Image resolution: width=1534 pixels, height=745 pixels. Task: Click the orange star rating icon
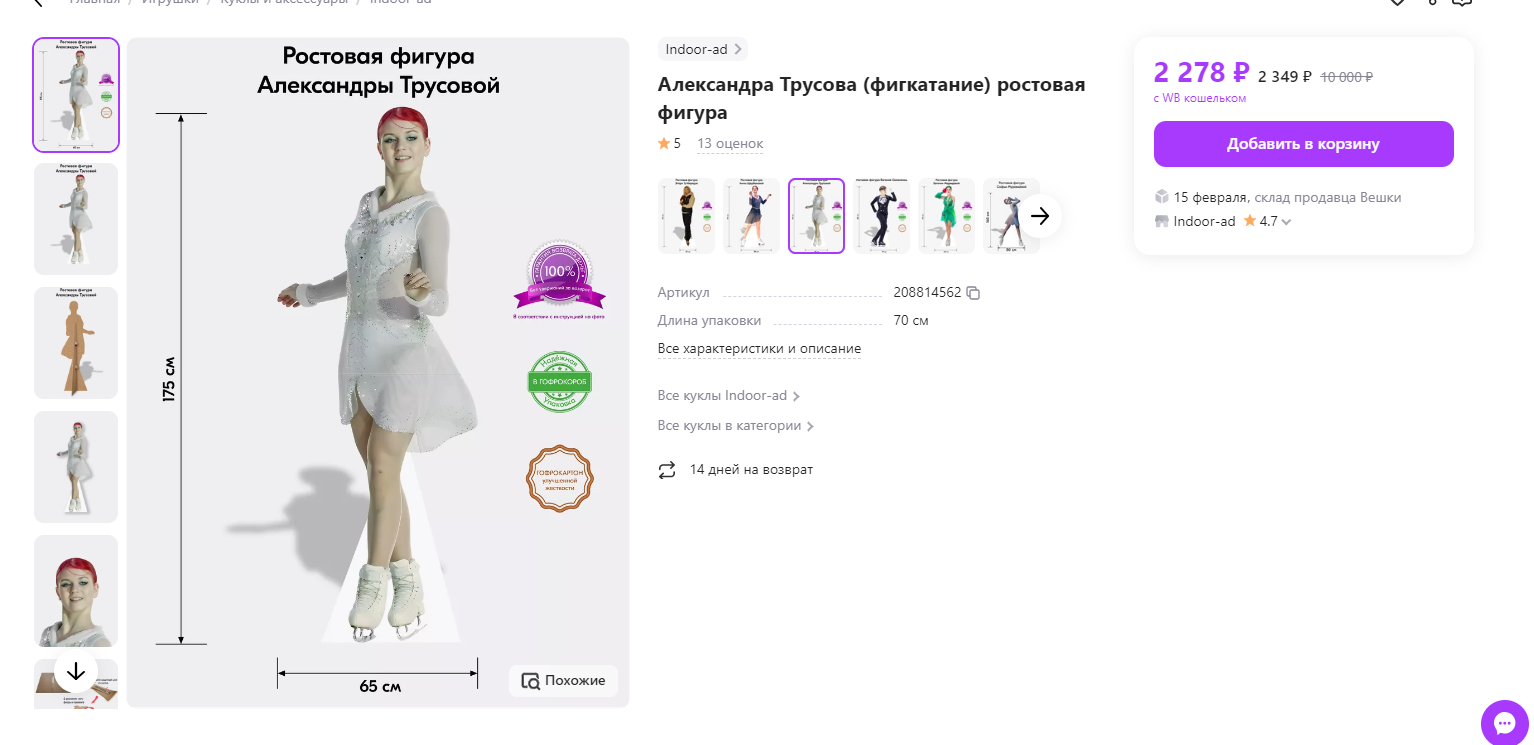[664, 144]
